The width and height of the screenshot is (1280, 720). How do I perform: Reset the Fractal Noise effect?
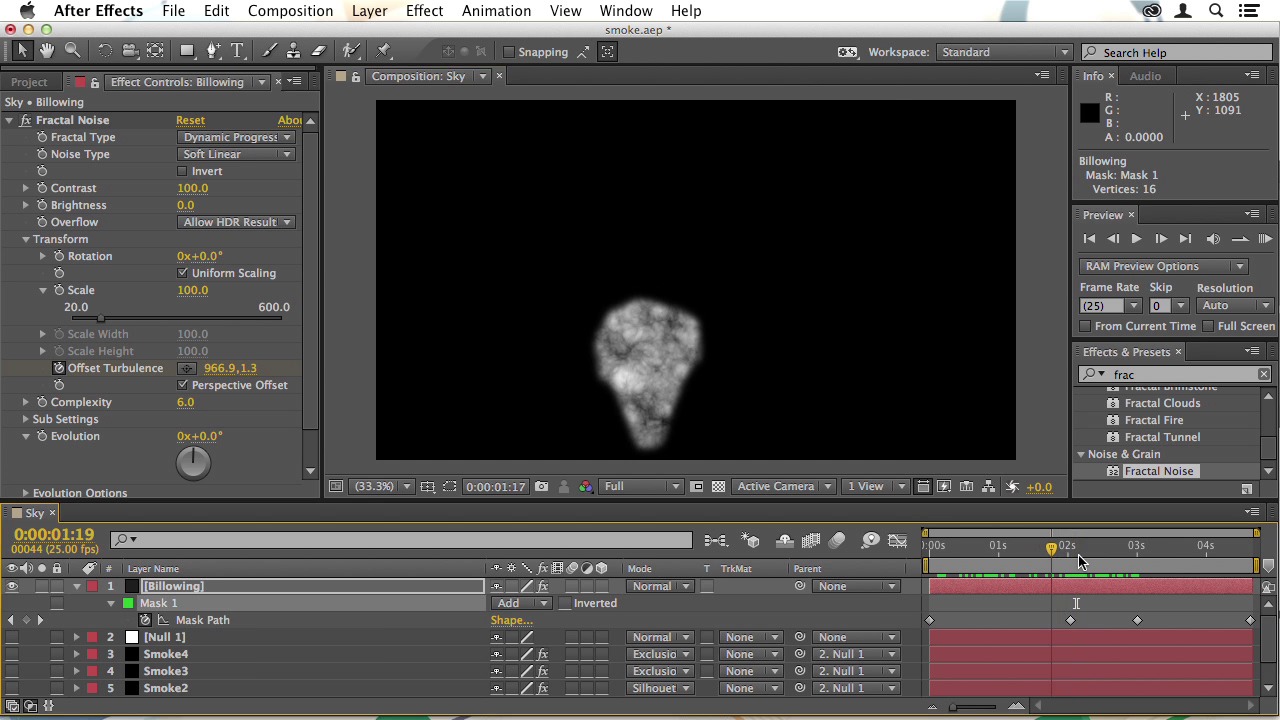[190, 120]
